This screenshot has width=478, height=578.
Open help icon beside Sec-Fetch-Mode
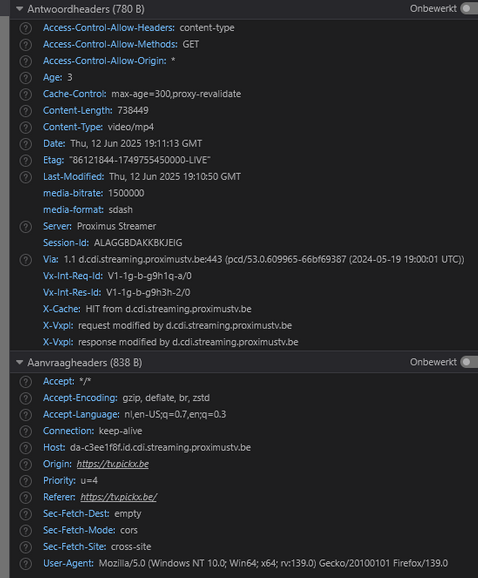point(25,530)
